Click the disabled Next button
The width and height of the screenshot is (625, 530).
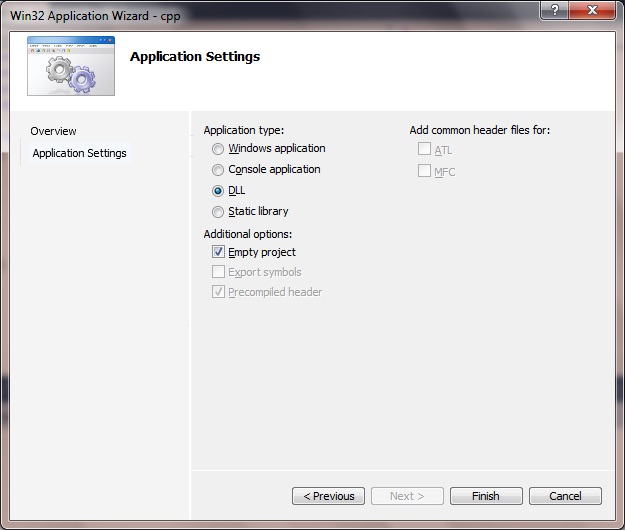407,496
